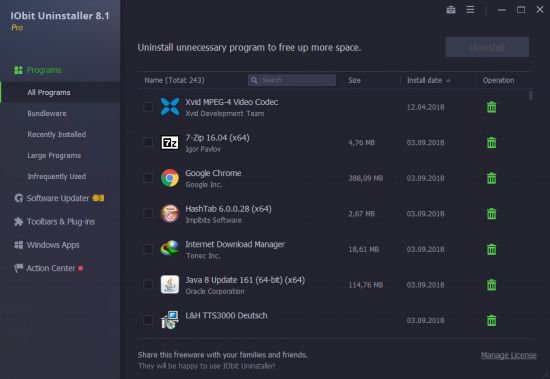Click trash icon for L&H TTS3000 Deutsch
Image resolution: width=550 pixels, height=379 pixels.
tap(491, 320)
